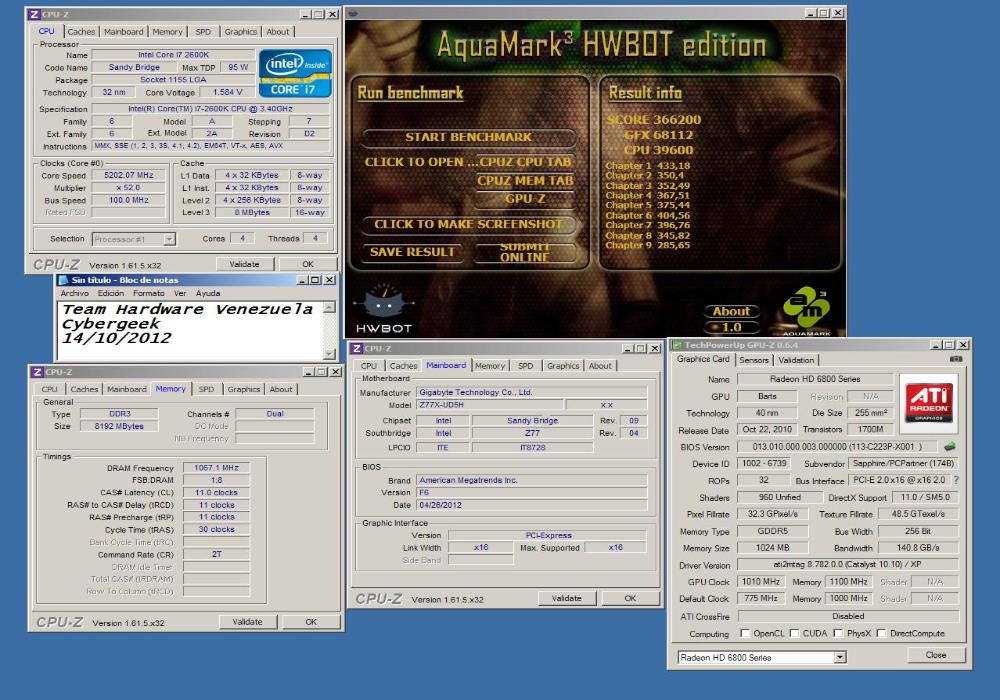
Task: Open Notepad Ayuda menu
Action: pos(208,293)
